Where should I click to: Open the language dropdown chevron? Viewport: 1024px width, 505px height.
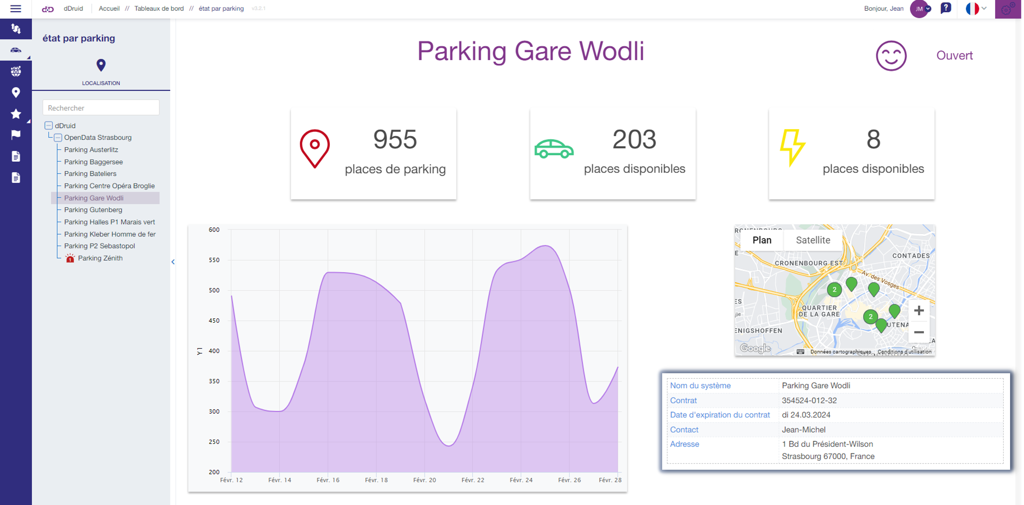(984, 8)
